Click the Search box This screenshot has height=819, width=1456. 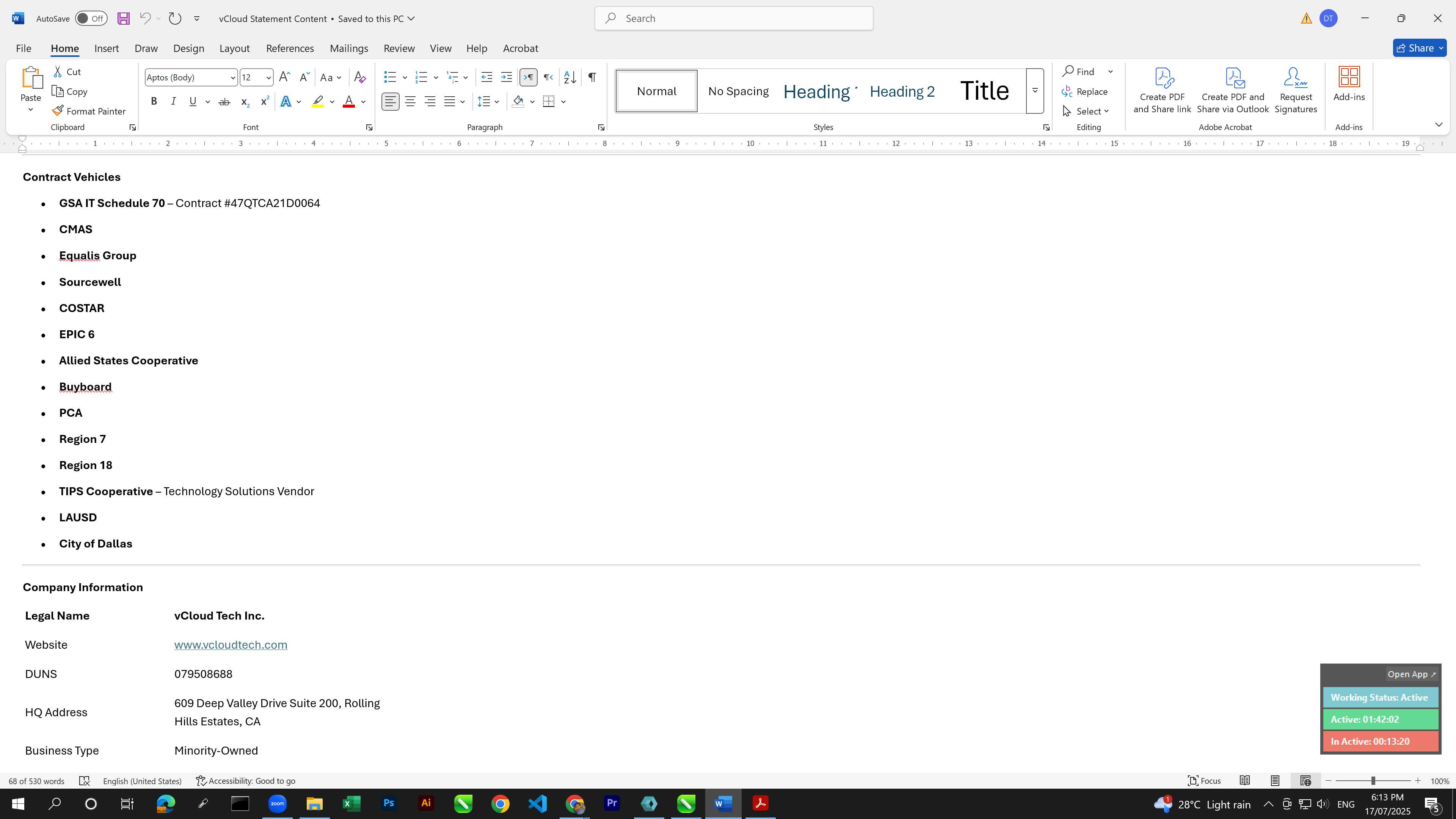pos(734,19)
